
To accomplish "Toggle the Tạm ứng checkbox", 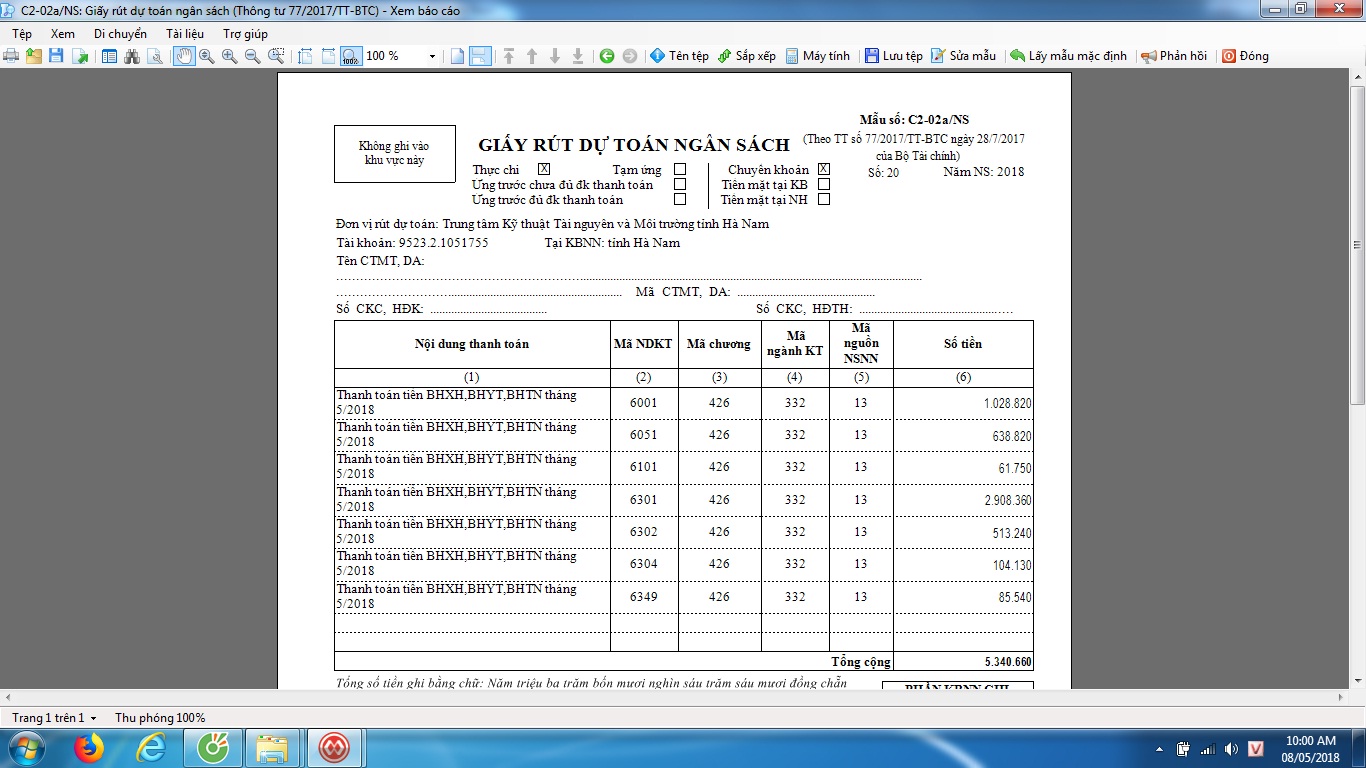I will [680, 169].
